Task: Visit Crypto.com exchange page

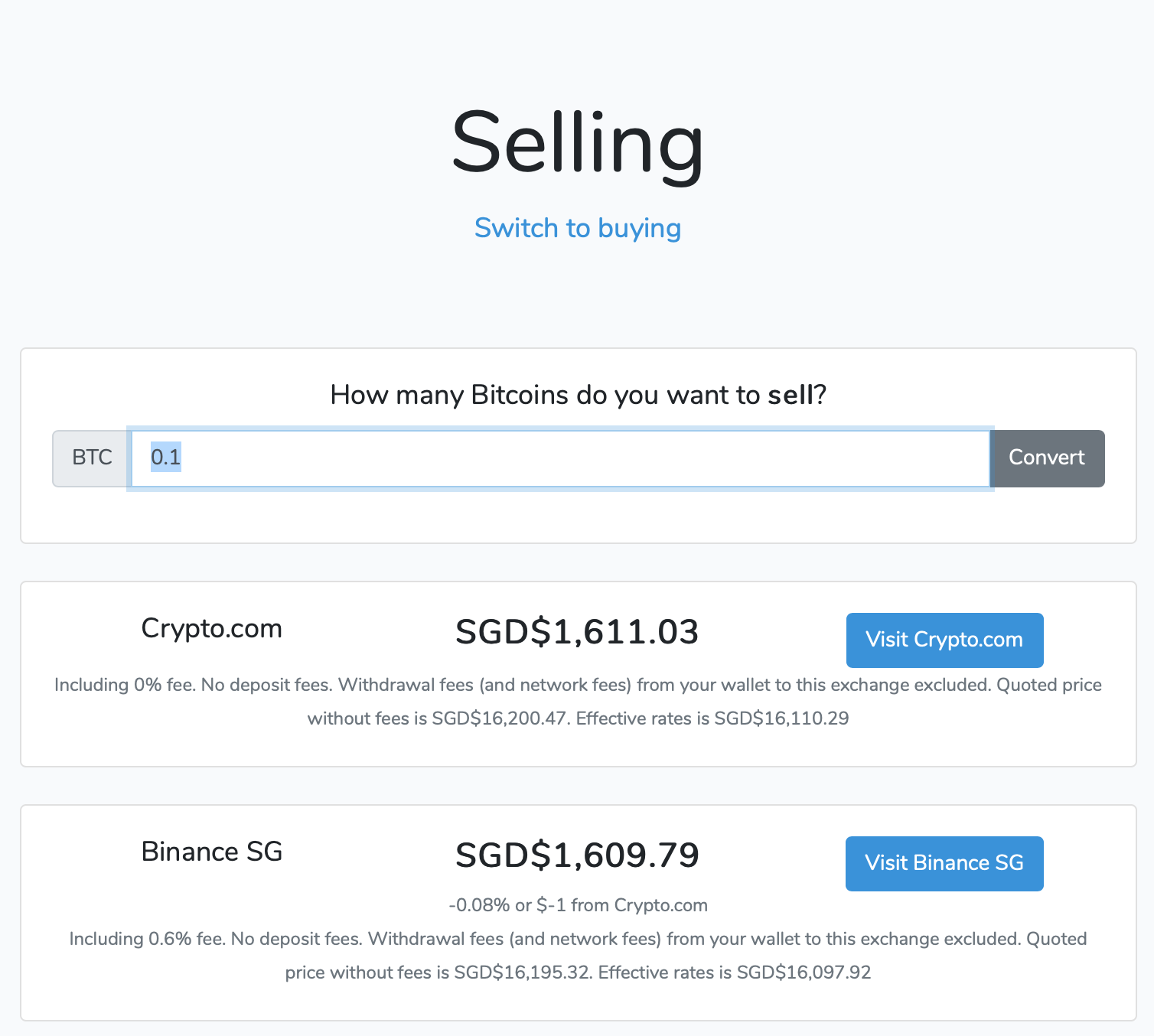Action: tap(944, 640)
